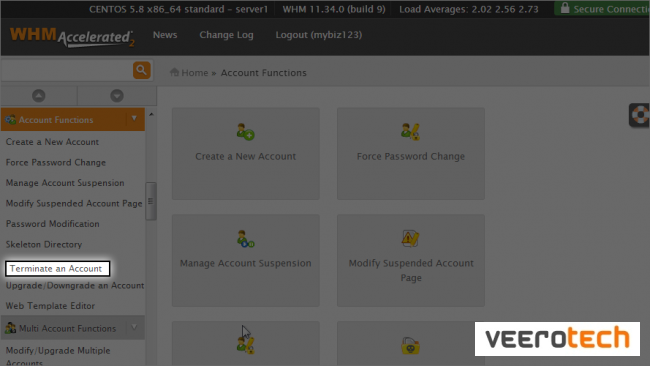Click the Modify Suspended Account Page tile icon
Image resolution: width=650 pixels, height=366 pixels.
click(x=410, y=239)
